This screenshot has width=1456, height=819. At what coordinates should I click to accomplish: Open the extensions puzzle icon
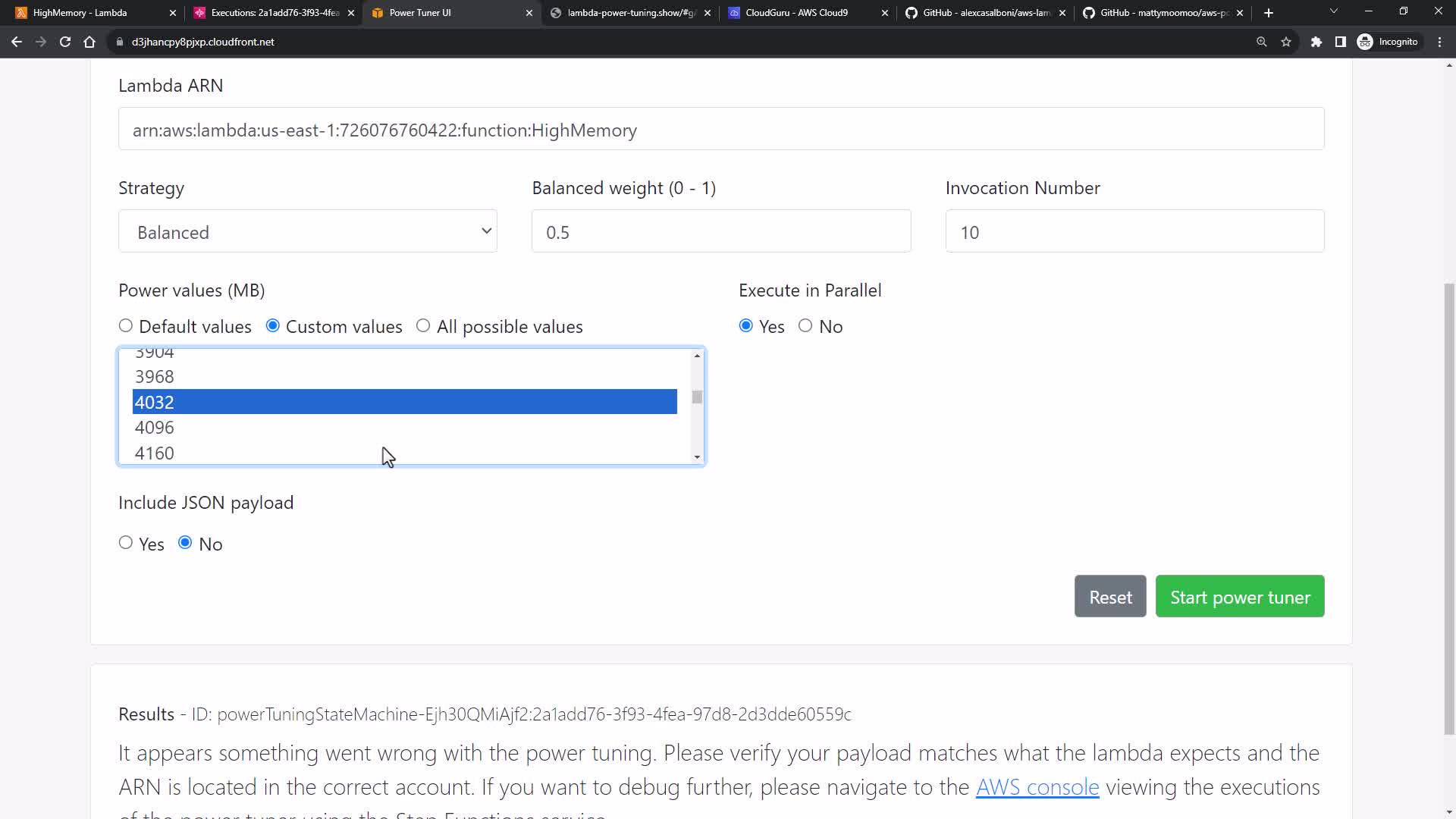pos(1316,42)
